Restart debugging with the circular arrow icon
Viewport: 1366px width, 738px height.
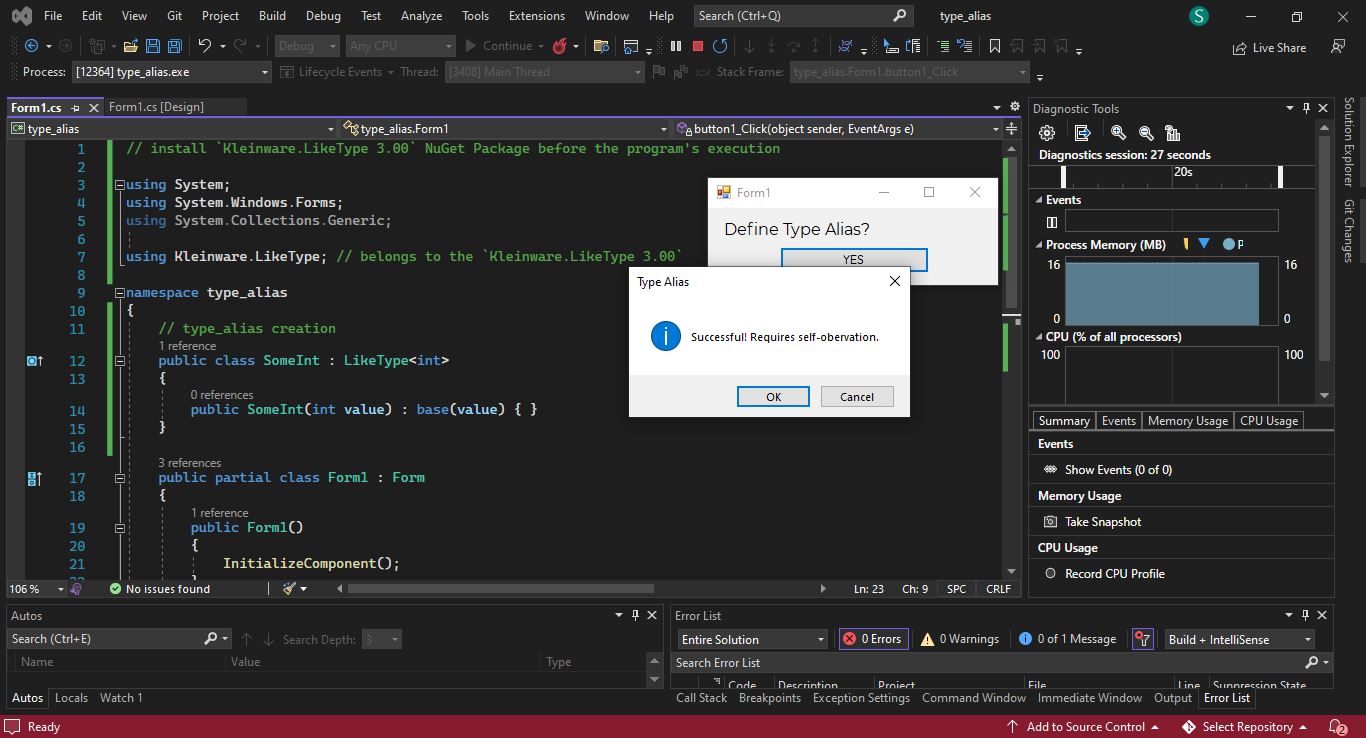720,46
